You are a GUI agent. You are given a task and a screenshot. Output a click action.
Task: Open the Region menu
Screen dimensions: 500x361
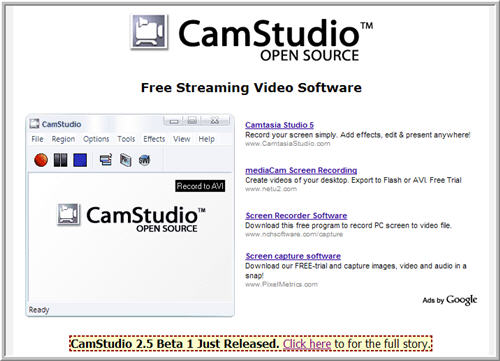coord(63,139)
